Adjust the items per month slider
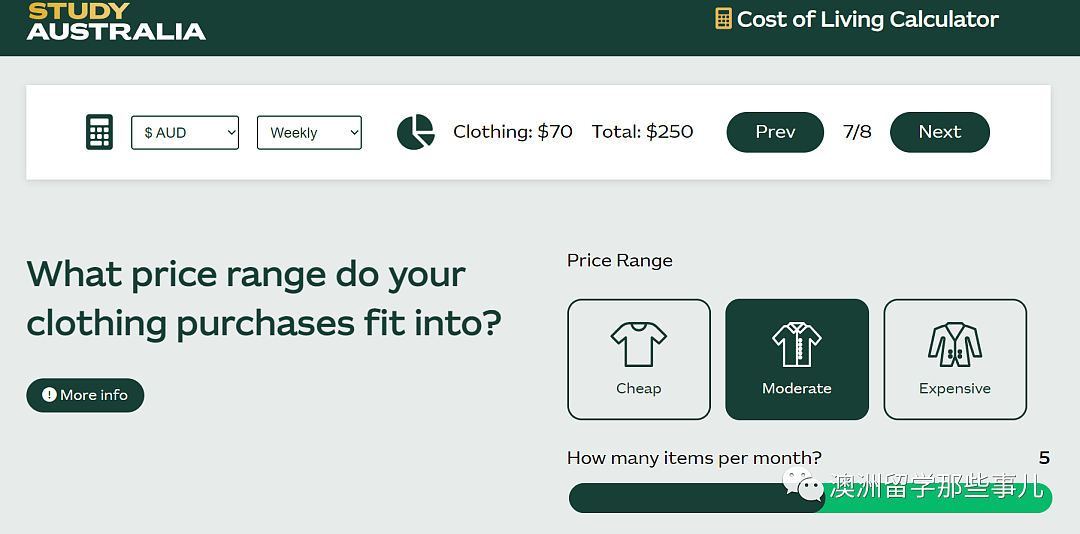Viewport: 1080px width, 534px height. (810, 497)
